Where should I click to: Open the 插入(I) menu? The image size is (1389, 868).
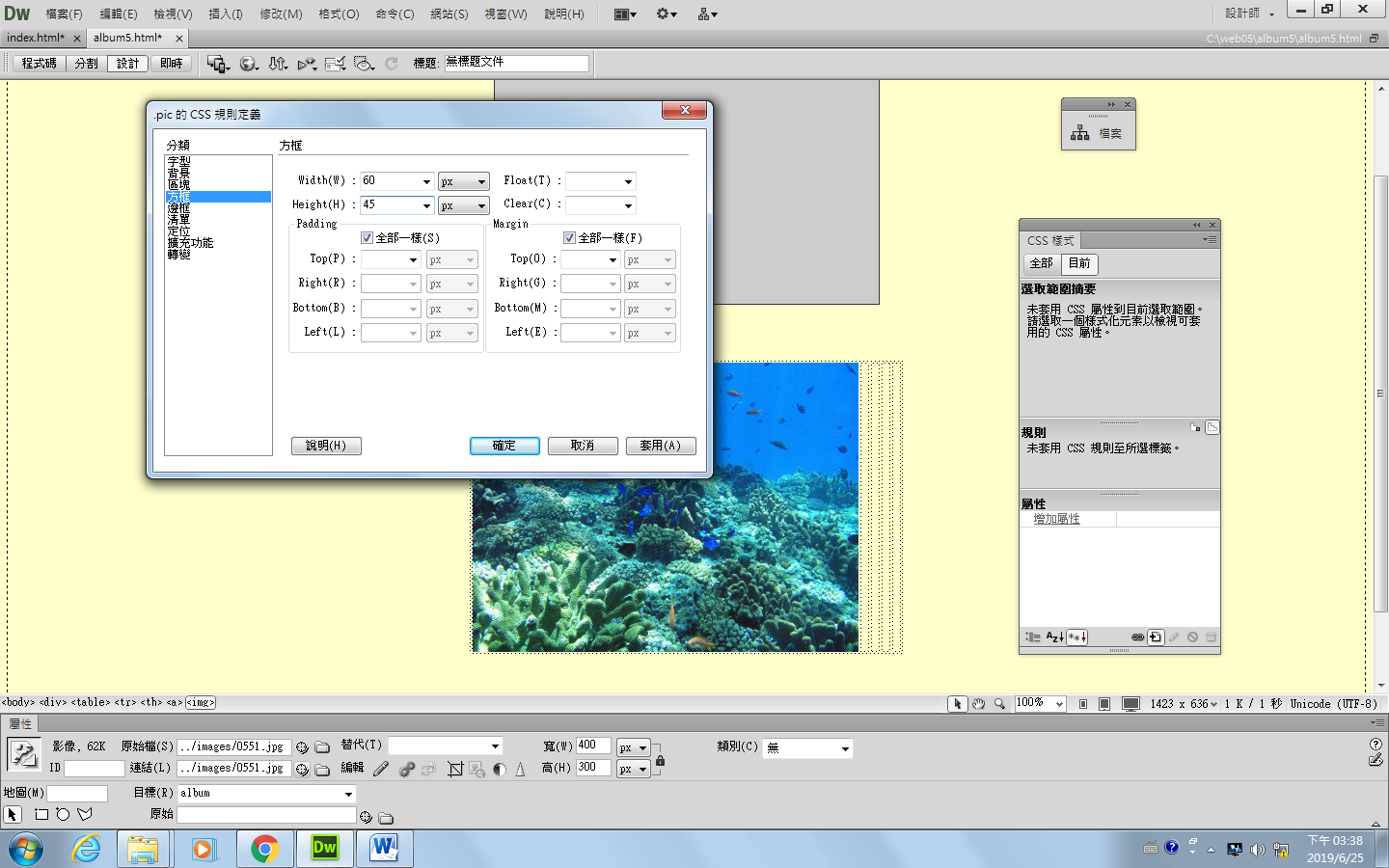[x=226, y=14]
